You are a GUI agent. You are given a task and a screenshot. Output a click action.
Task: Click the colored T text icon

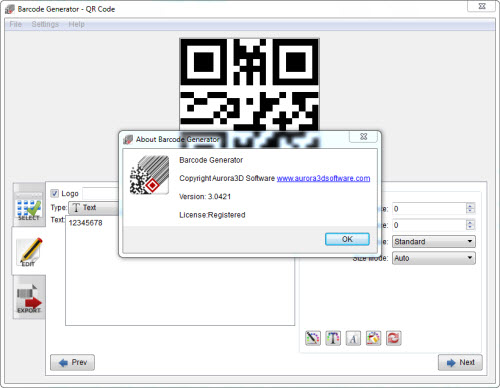point(333,338)
